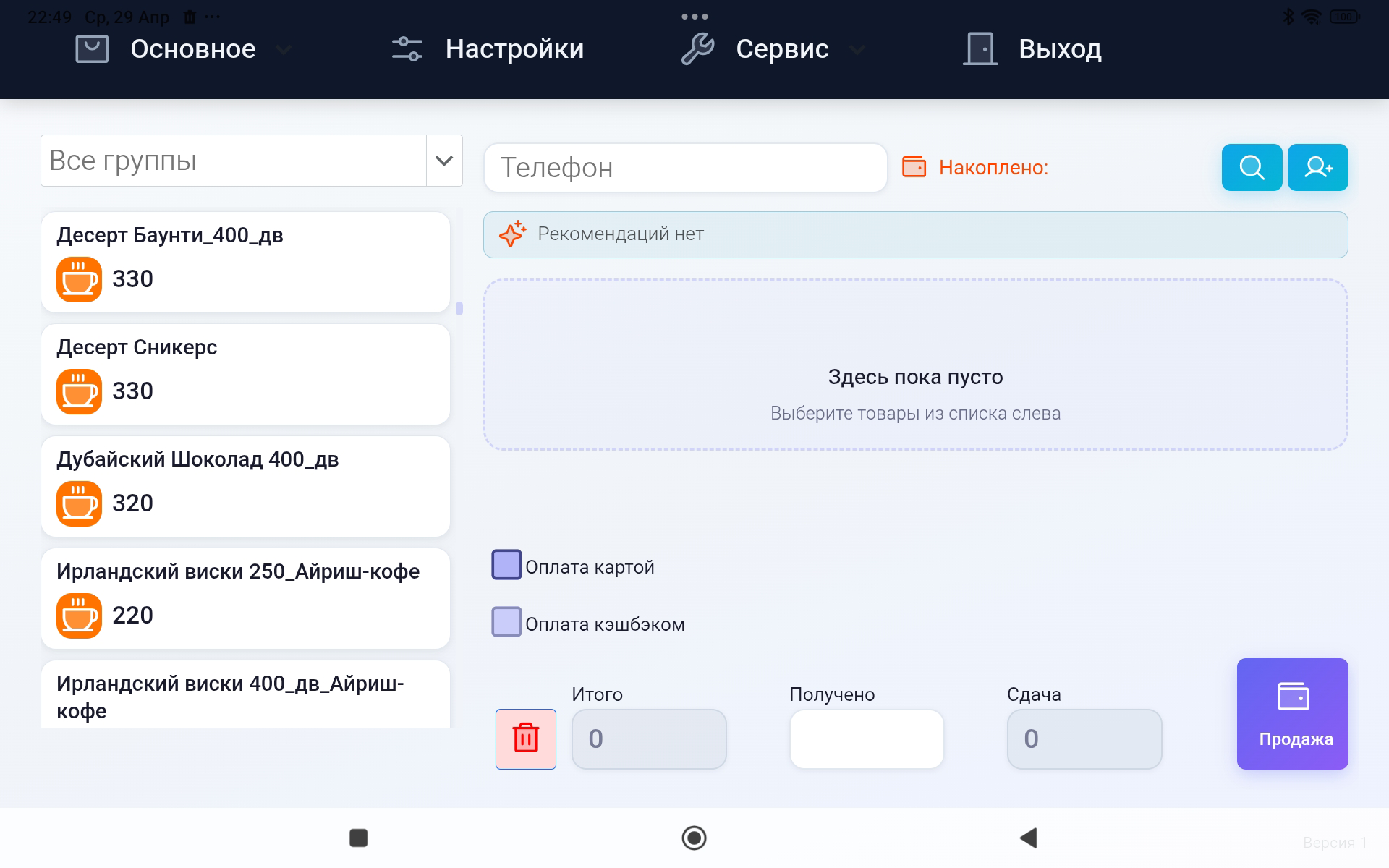
Task: Click cup icon on Дубайский Шоколад 400_дв
Action: [x=79, y=503]
